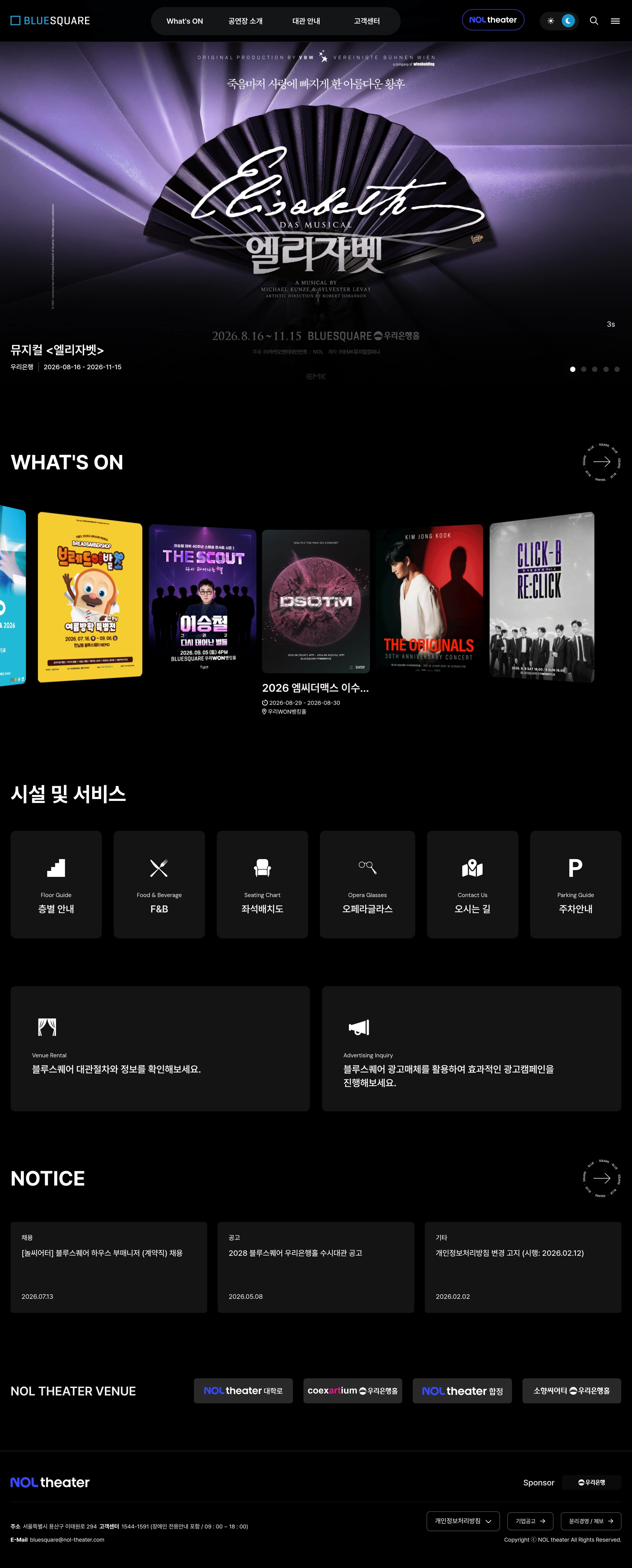Click the moon icon for dark mode

pyautogui.click(x=568, y=21)
